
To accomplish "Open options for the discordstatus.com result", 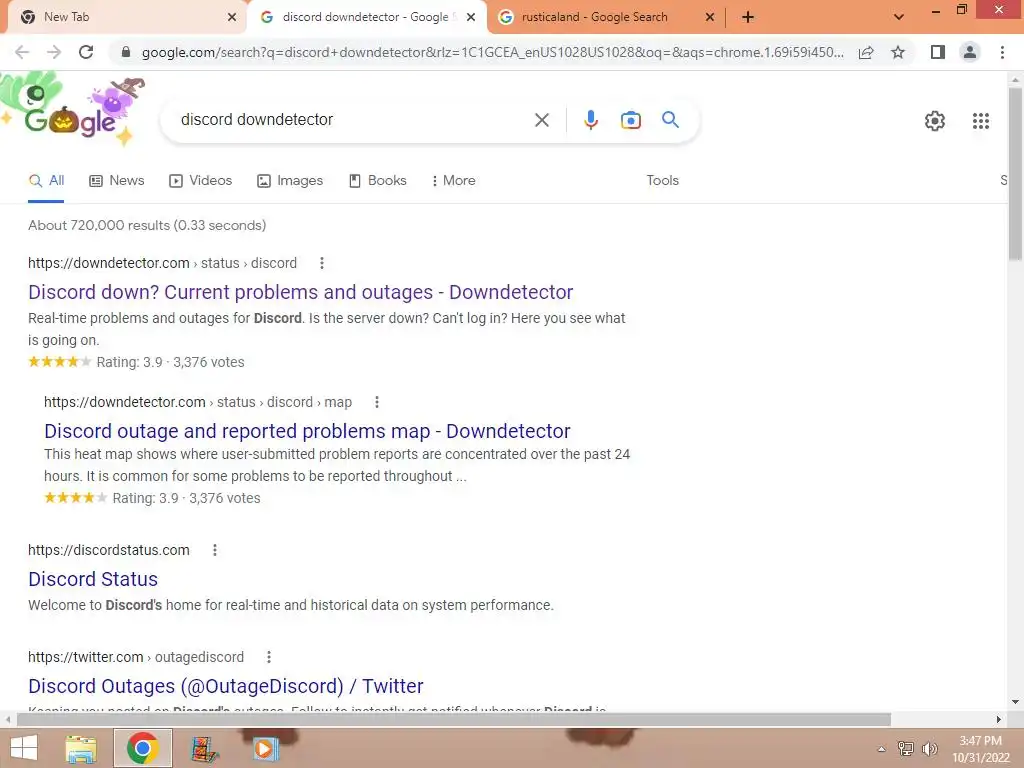I will pyautogui.click(x=215, y=551).
